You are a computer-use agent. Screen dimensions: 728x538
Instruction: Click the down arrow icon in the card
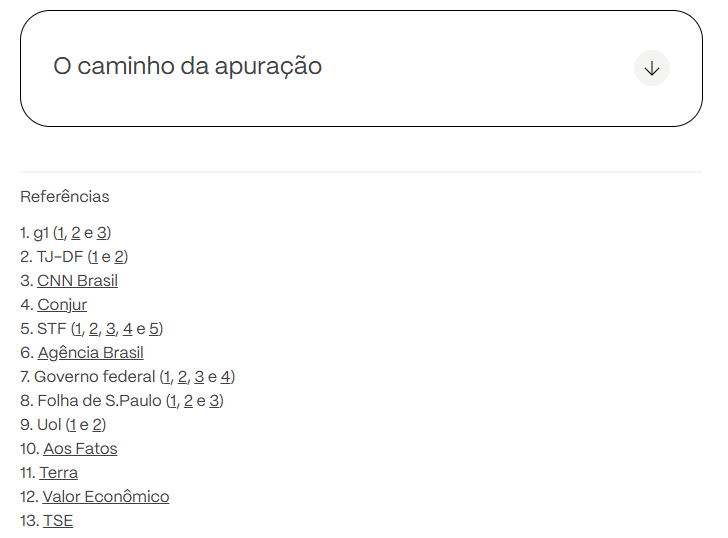pos(652,68)
